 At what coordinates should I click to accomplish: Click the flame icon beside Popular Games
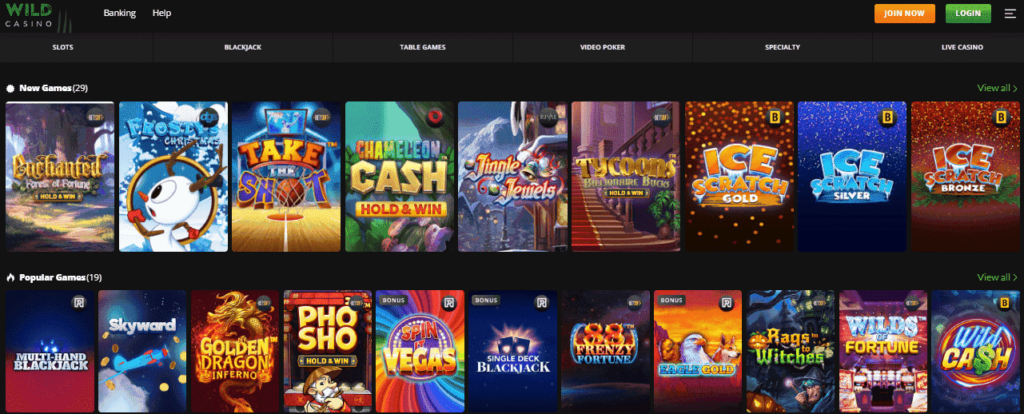10,278
